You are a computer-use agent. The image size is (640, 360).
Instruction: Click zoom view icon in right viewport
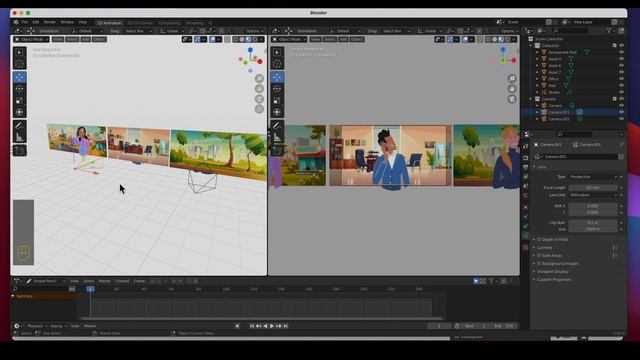tap(512, 78)
